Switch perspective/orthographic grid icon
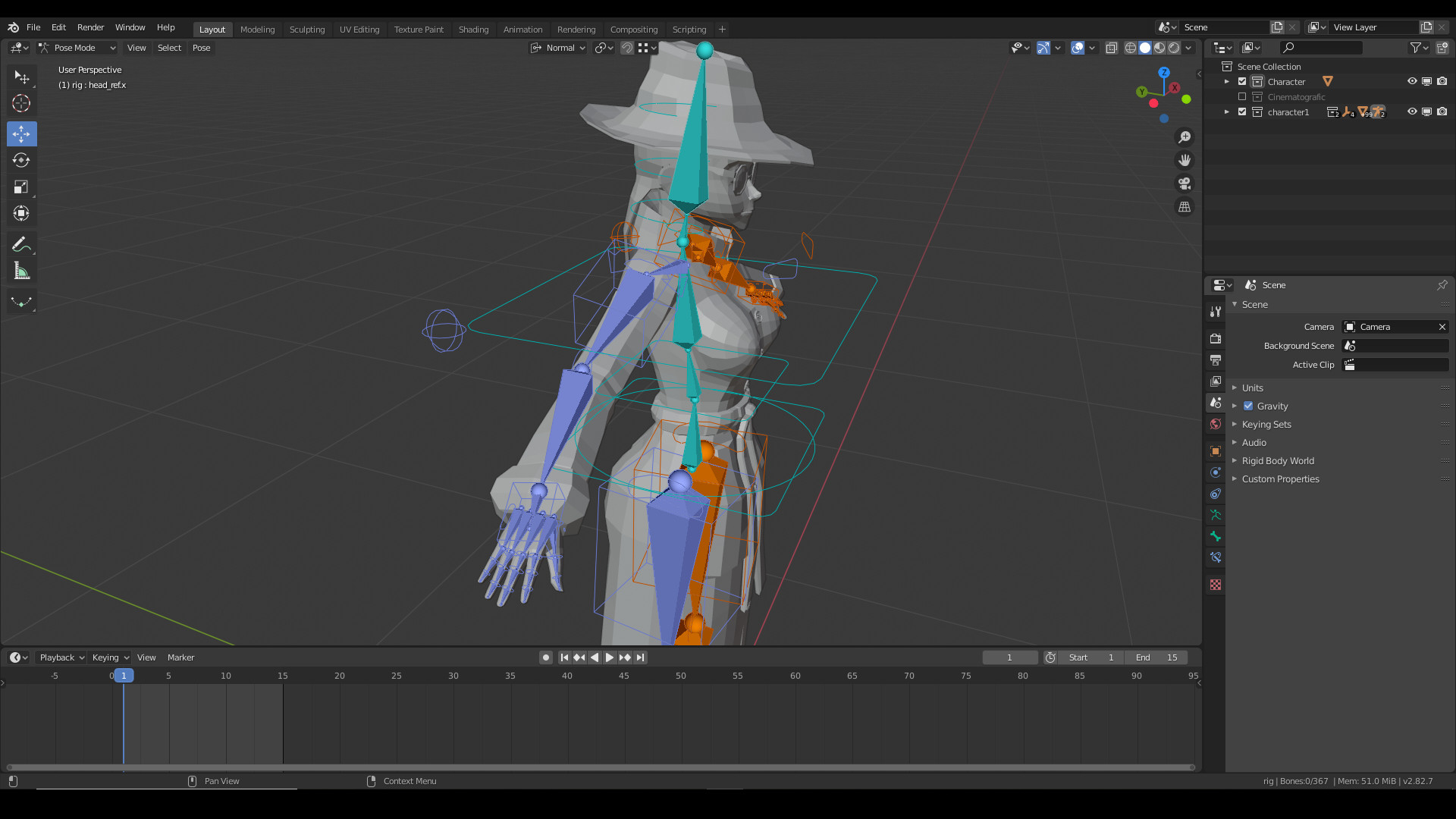Screen dimensions: 1456x819 coord(1185,207)
